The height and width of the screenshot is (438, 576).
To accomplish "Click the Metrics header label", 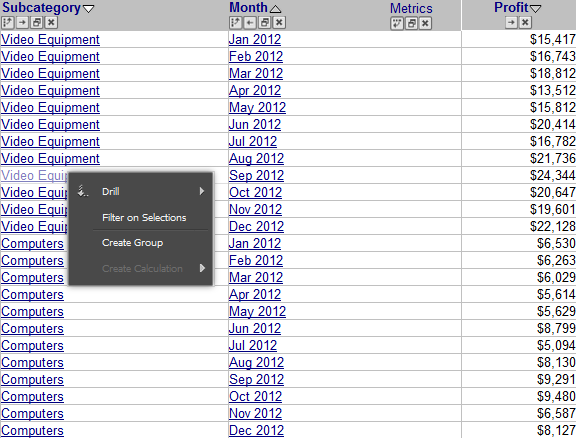I will point(411,8).
